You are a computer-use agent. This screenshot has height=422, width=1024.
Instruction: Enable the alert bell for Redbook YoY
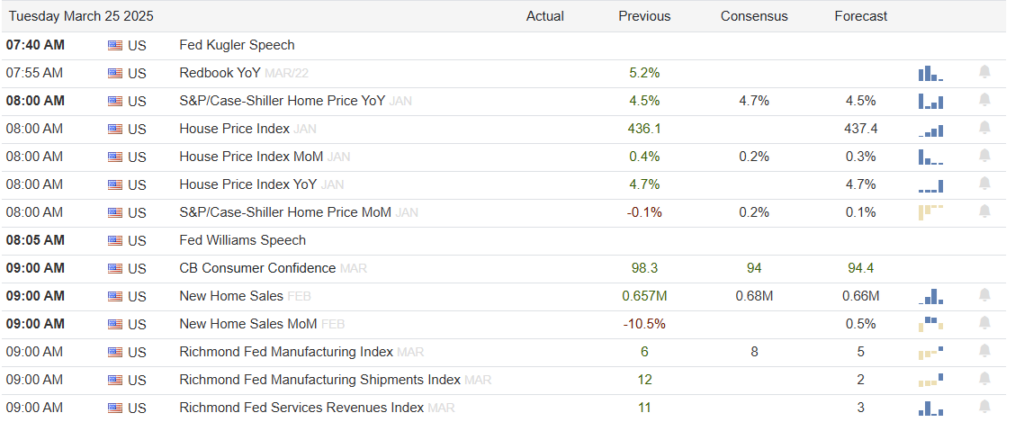coord(984,73)
